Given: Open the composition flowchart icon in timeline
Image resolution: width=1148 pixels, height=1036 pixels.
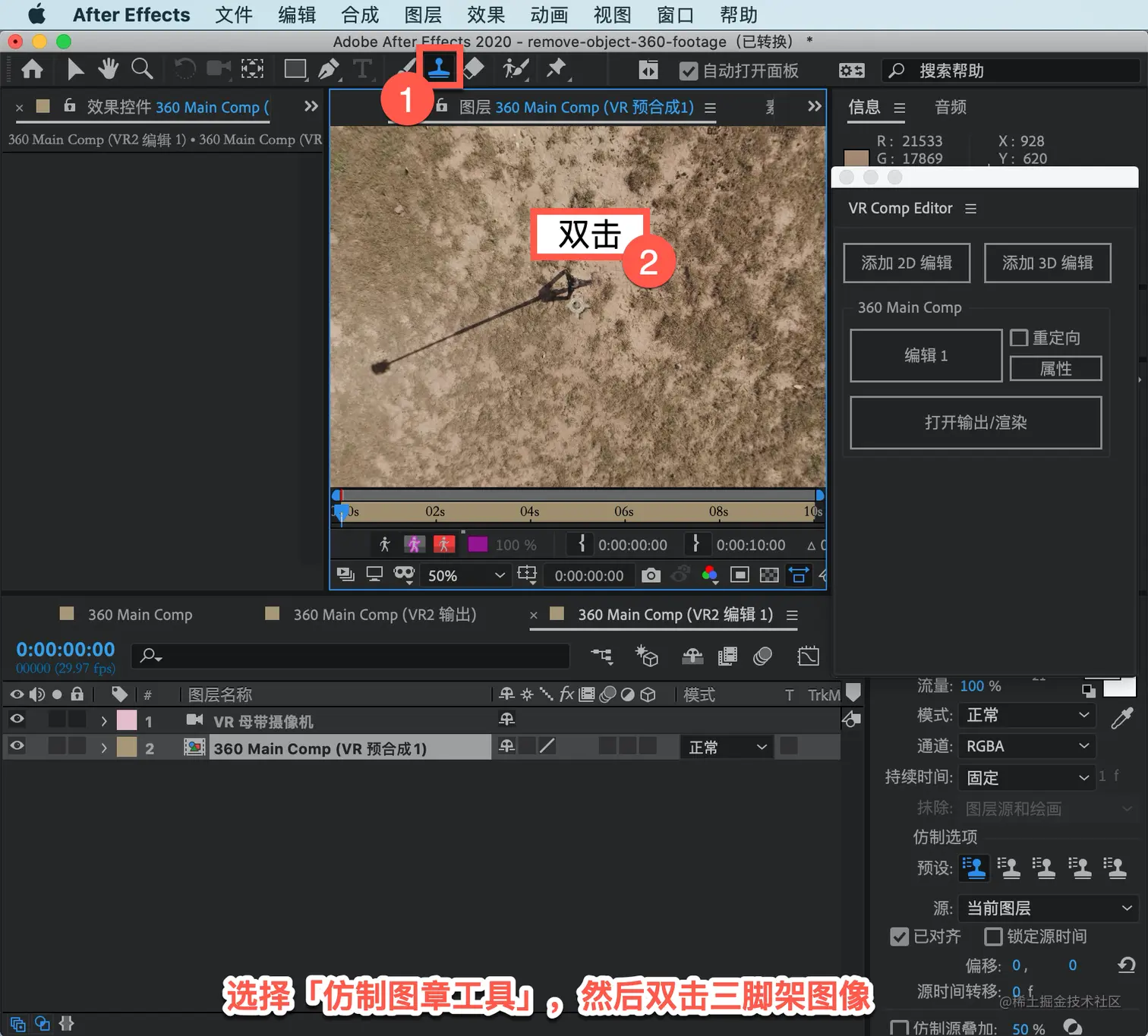Looking at the screenshot, I should coord(602,657).
